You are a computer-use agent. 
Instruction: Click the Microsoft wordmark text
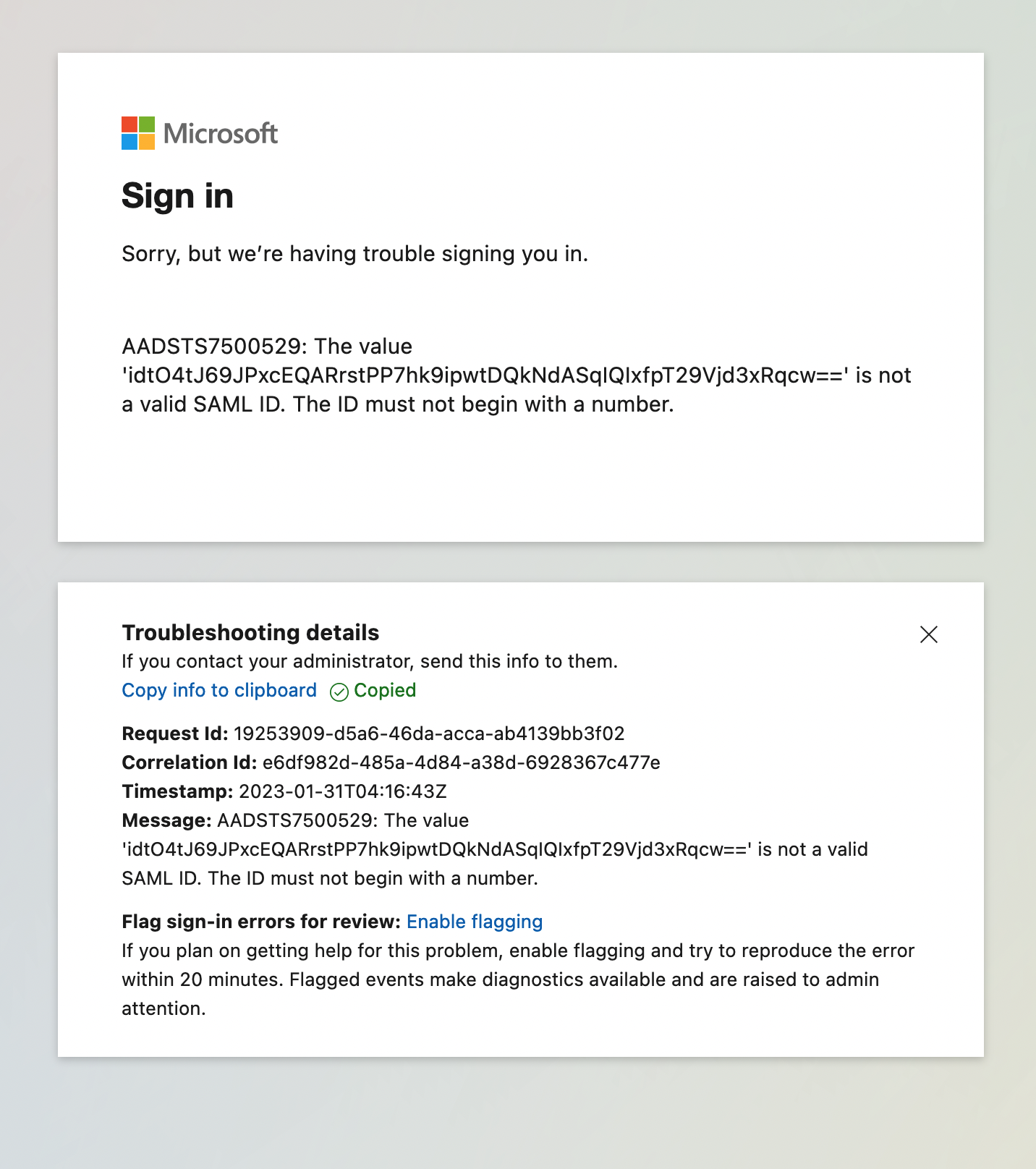point(219,133)
